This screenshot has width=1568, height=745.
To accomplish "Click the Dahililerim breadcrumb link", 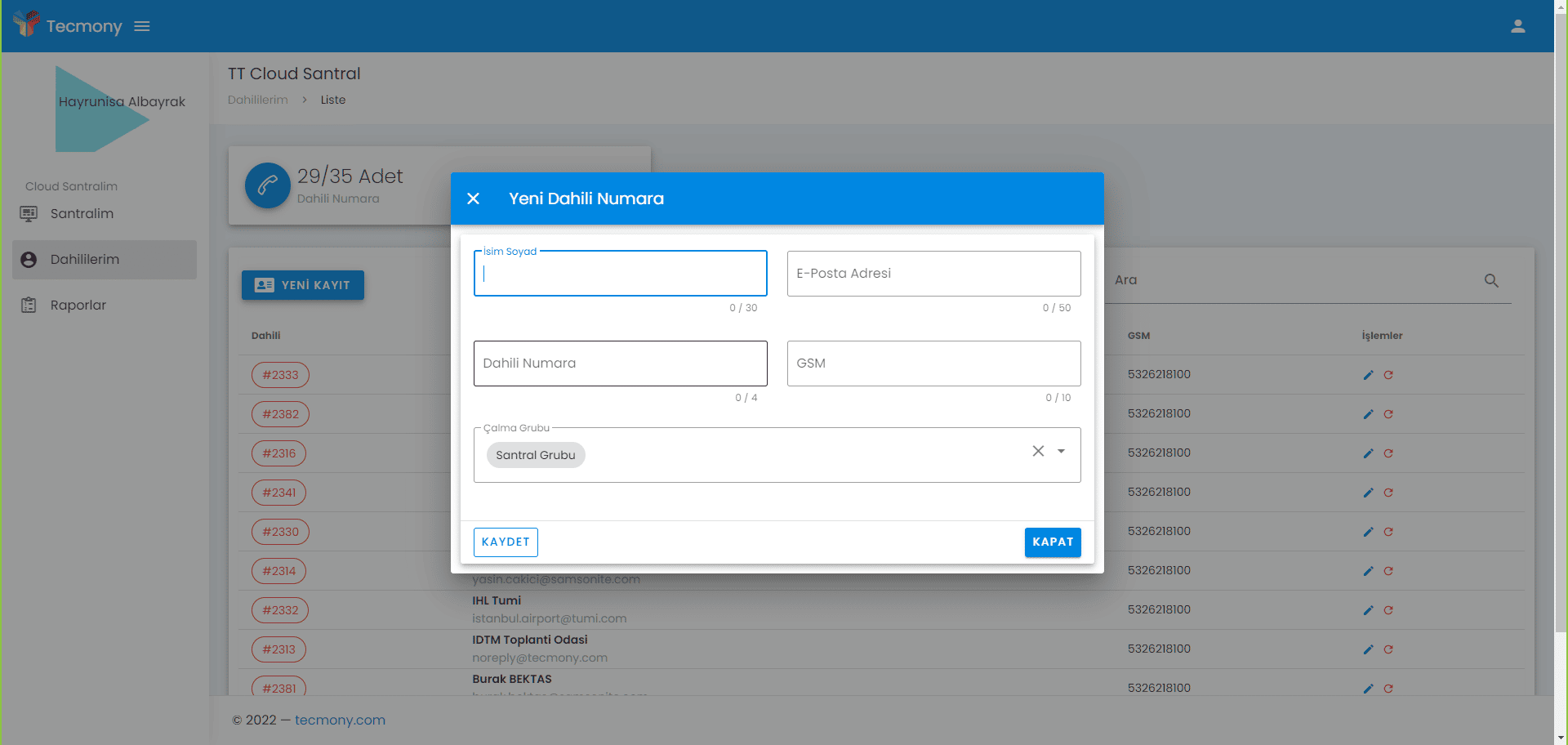I will [258, 100].
